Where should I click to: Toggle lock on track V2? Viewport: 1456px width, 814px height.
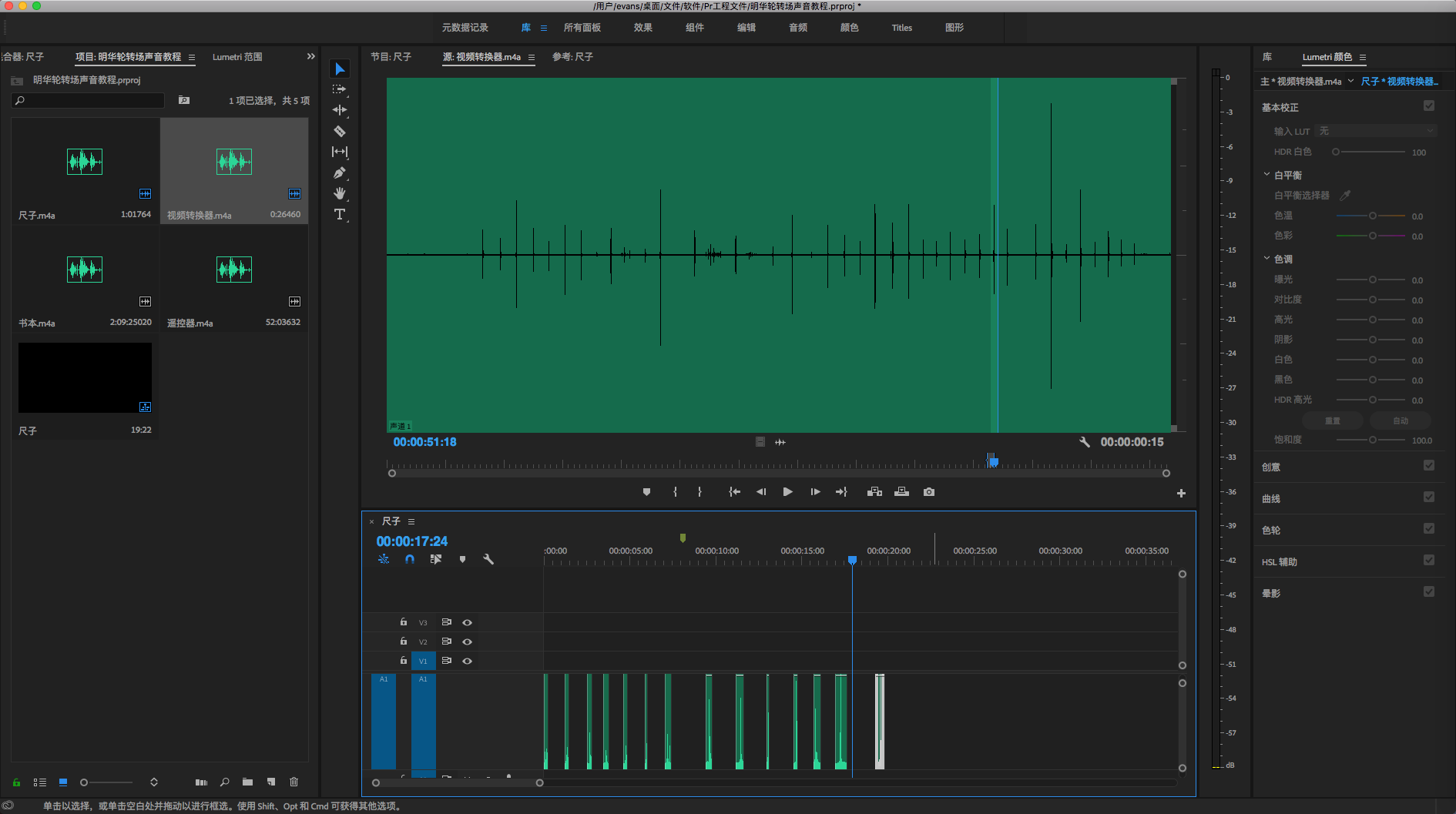(x=404, y=641)
